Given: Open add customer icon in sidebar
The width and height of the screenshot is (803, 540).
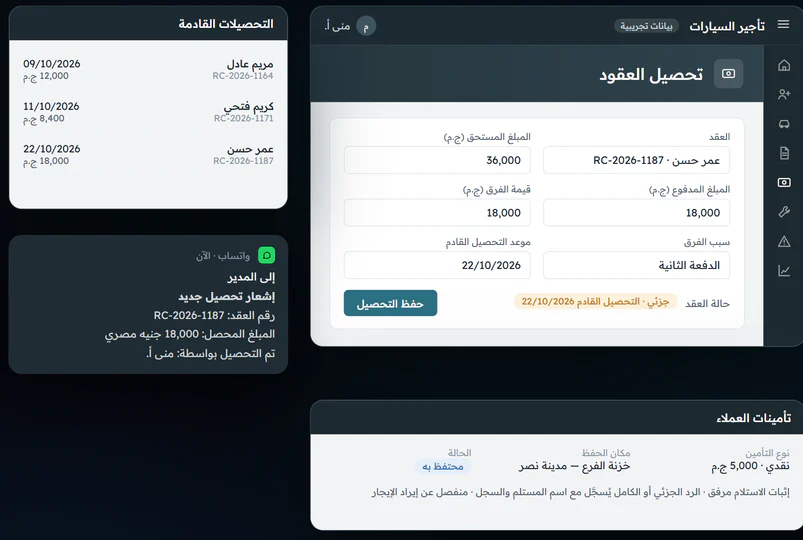Looking at the screenshot, I should point(784,94).
